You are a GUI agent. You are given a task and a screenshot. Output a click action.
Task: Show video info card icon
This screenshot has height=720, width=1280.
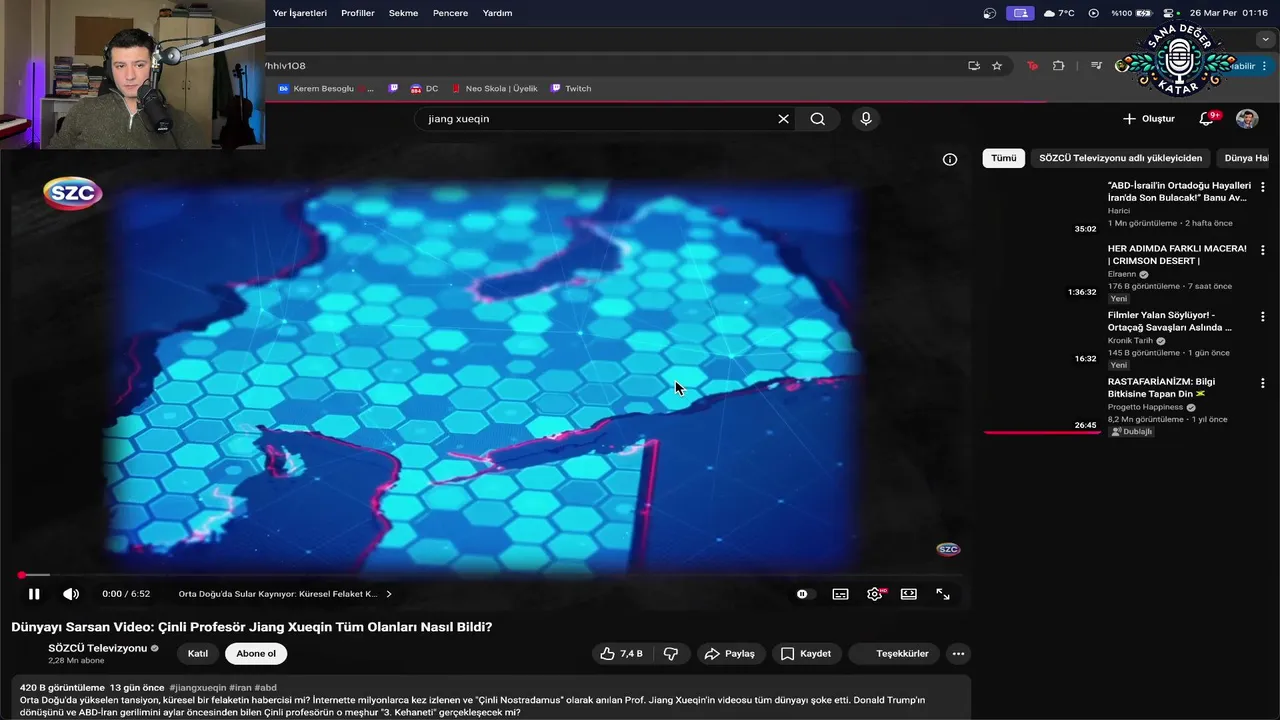tap(950, 159)
